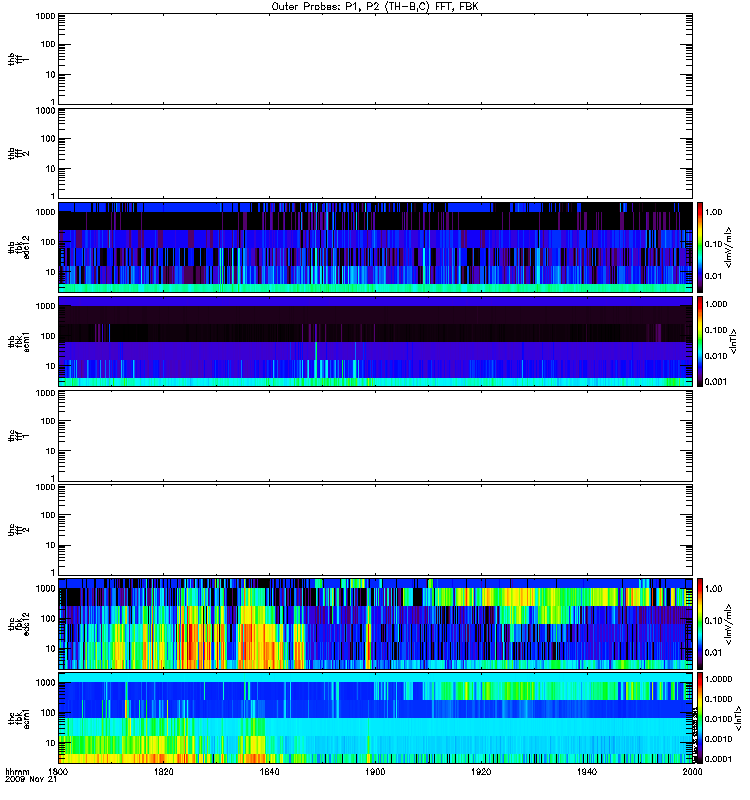Click the 0.01 label on thb edc12 color bar
This screenshot has height=800, width=750.
(713, 276)
